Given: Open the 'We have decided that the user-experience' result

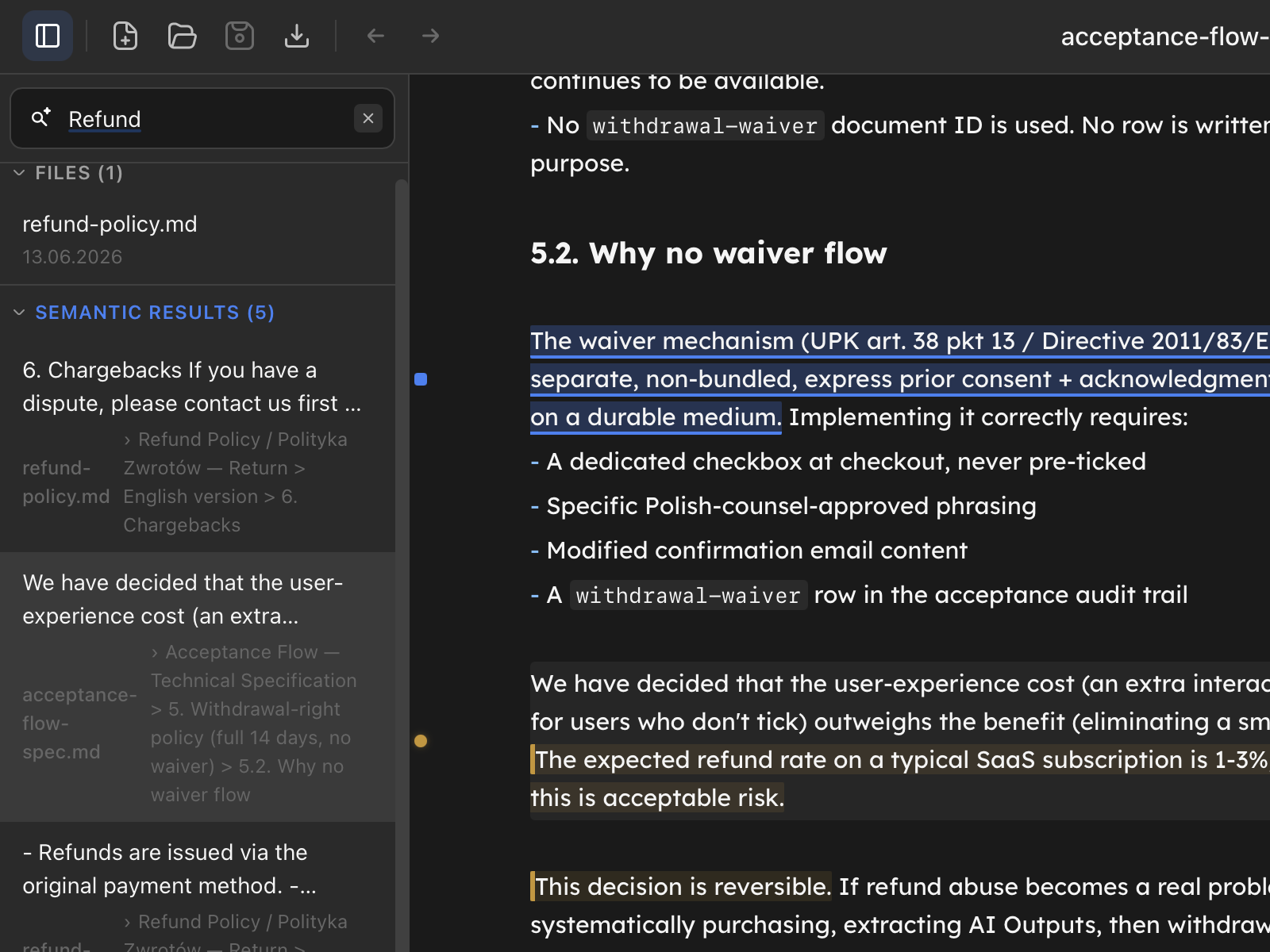Looking at the screenshot, I should click(x=198, y=687).
